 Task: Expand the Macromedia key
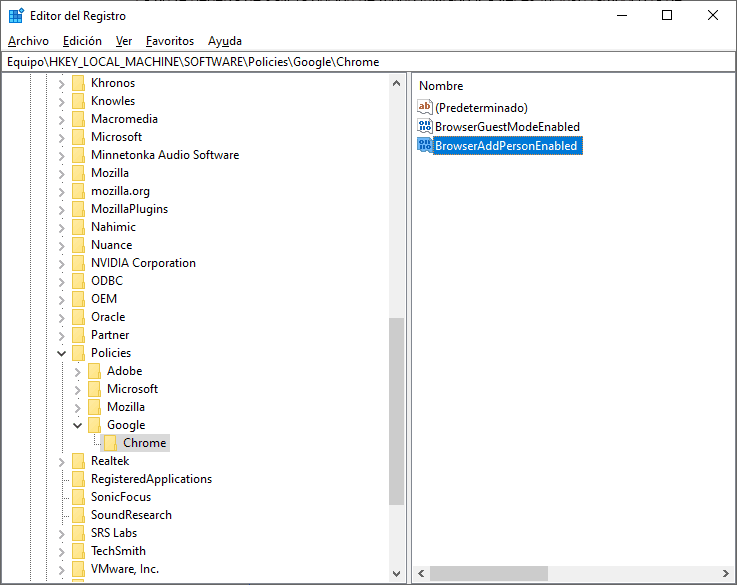pos(62,119)
